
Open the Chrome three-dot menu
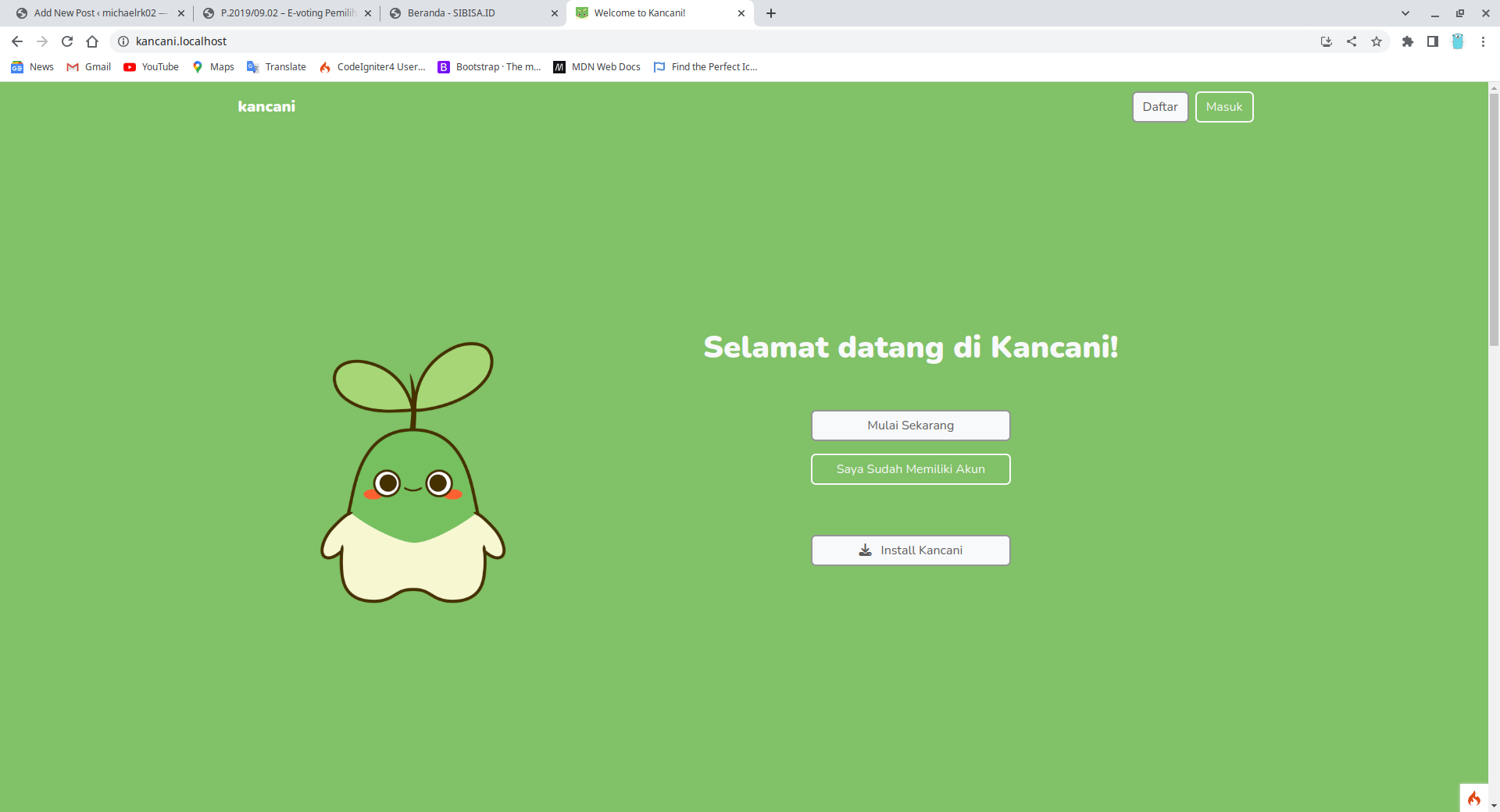(x=1483, y=41)
